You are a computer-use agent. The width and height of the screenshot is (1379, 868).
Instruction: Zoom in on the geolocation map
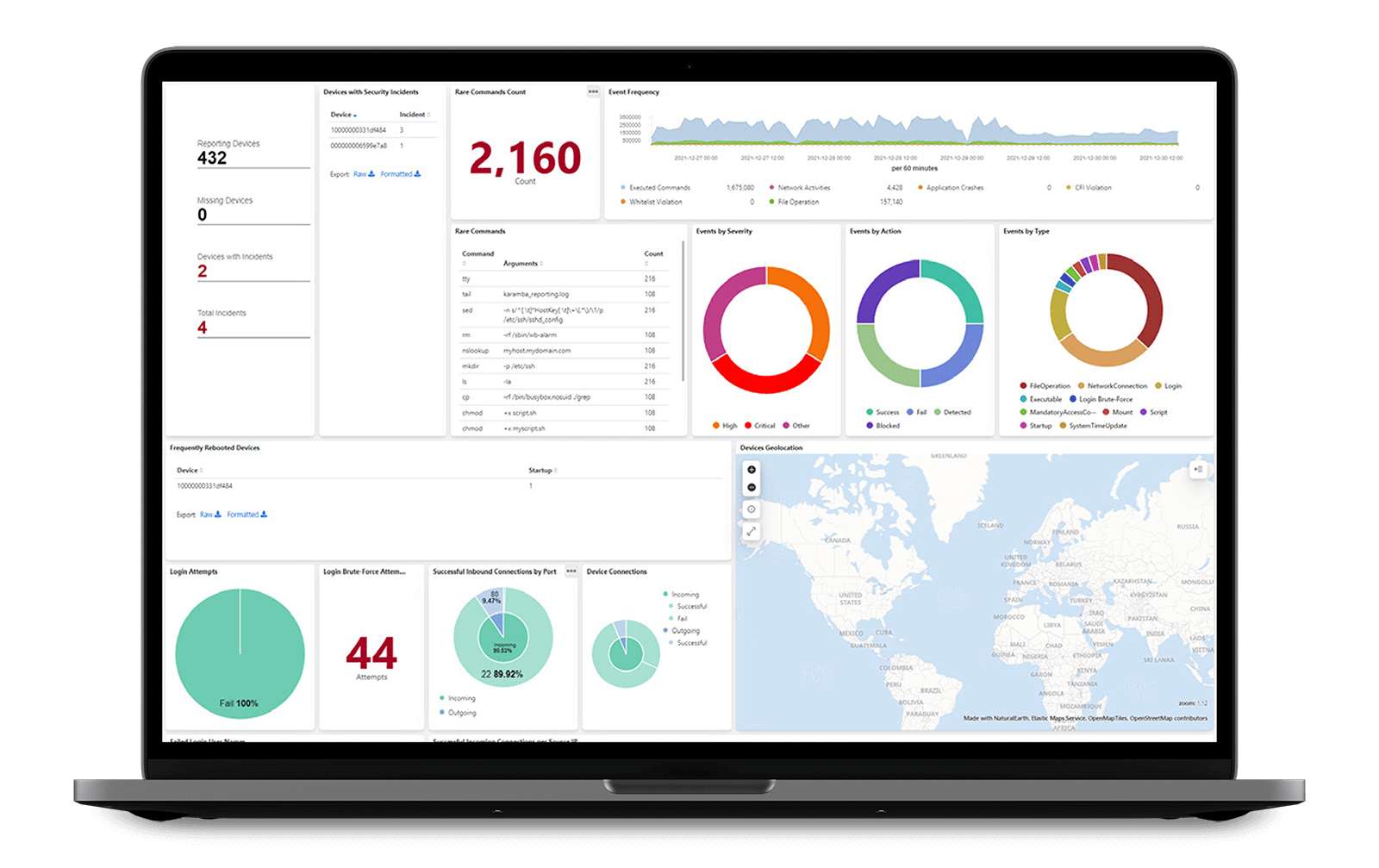tap(752, 470)
